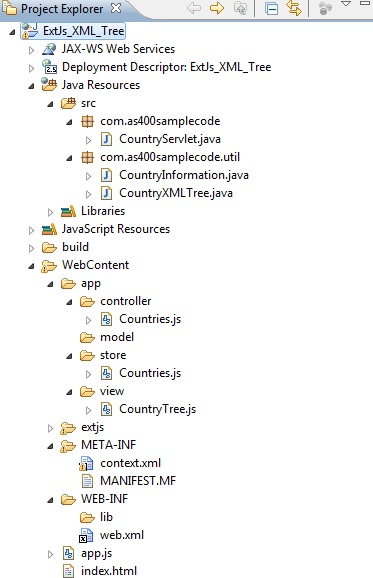Select CountryXMLTree.java in the tree
The height and width of the screenshot is (578, 373).
coord(176,193)
